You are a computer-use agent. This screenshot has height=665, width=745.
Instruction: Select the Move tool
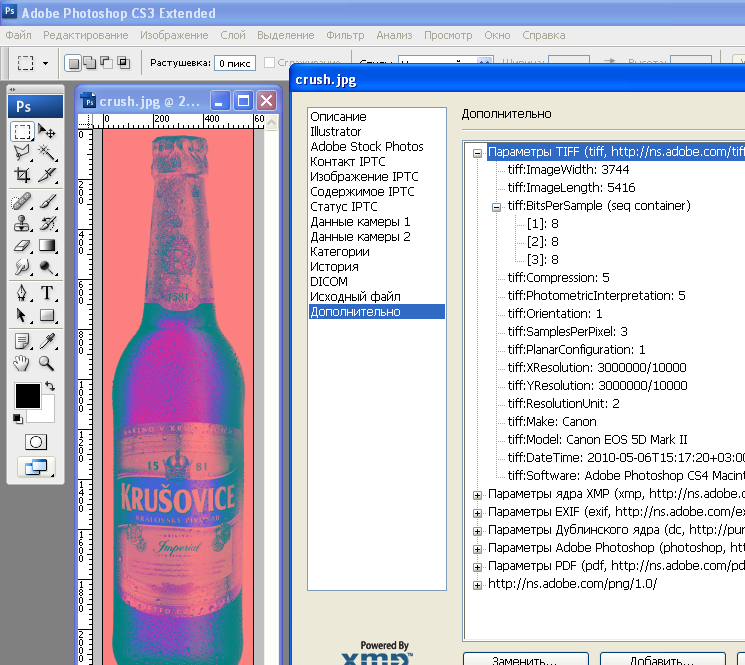tap(47, 131)
